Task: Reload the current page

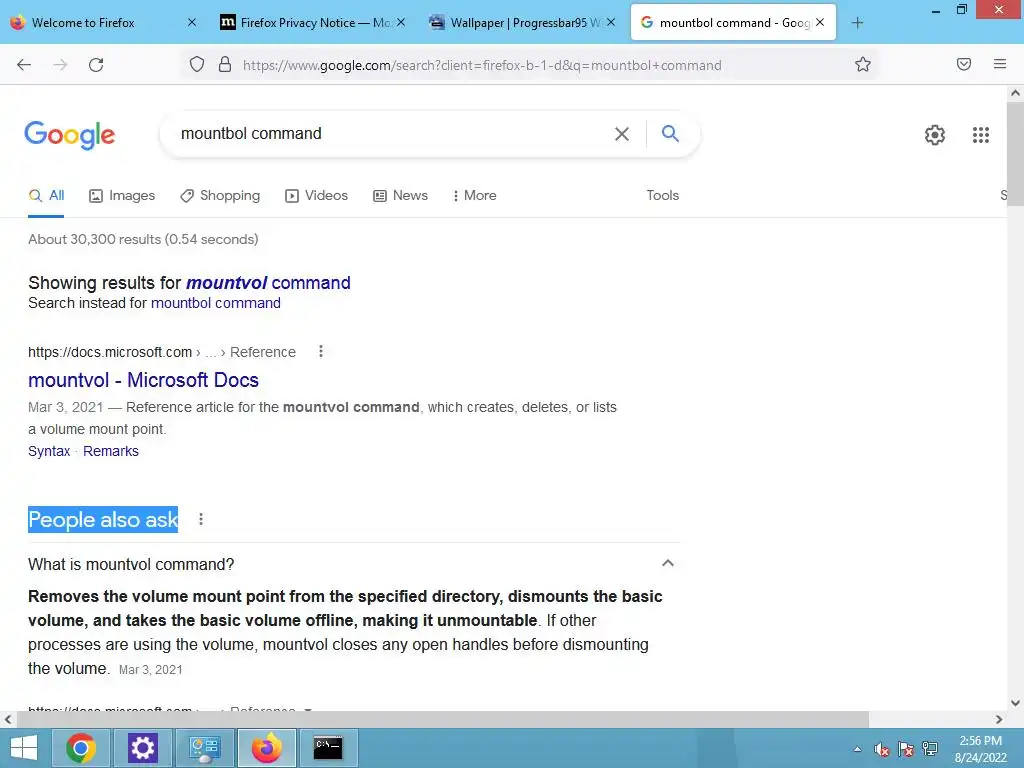Action: point(96,65)
